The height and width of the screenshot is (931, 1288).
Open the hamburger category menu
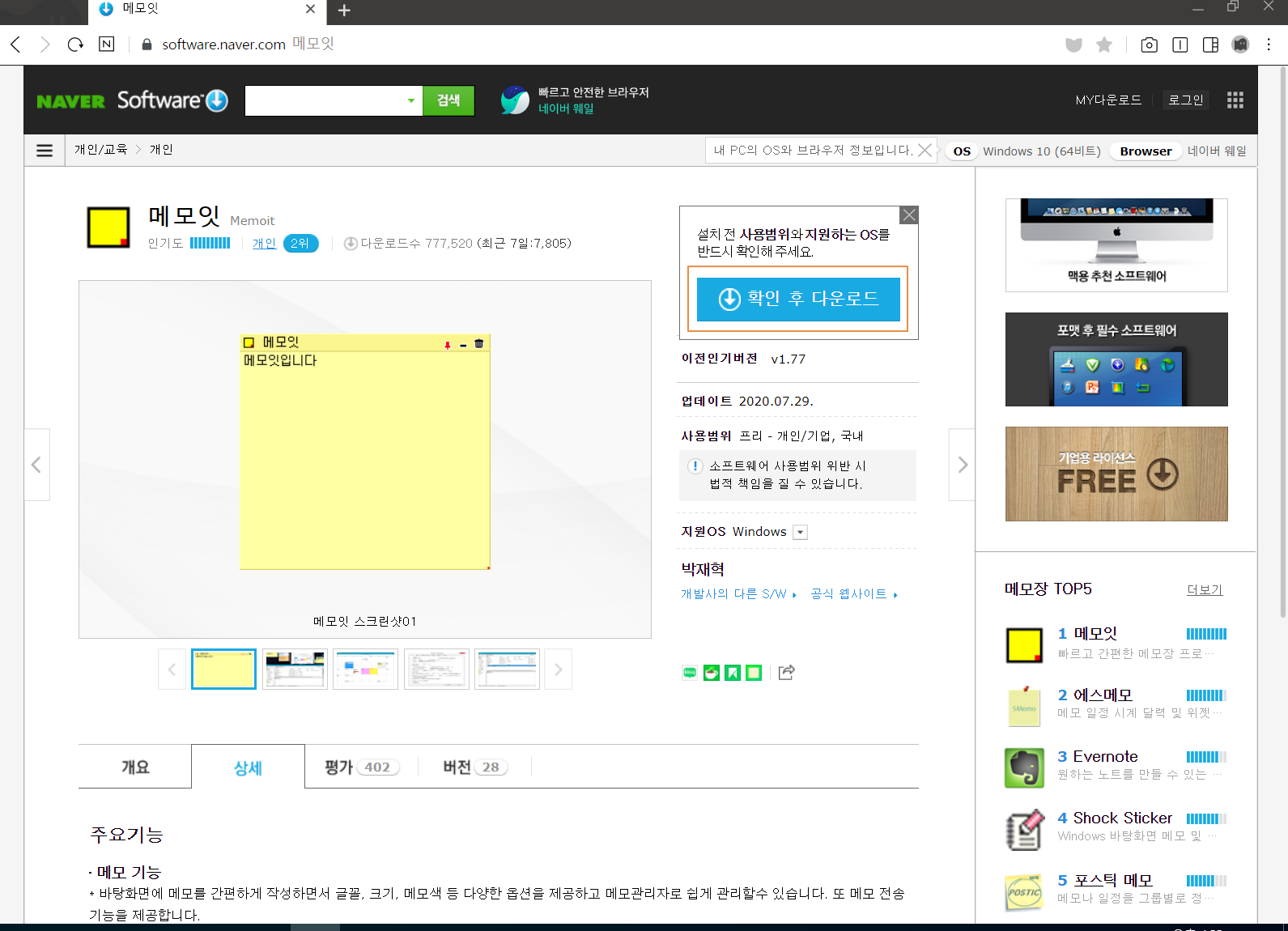[x=45, y=151]
